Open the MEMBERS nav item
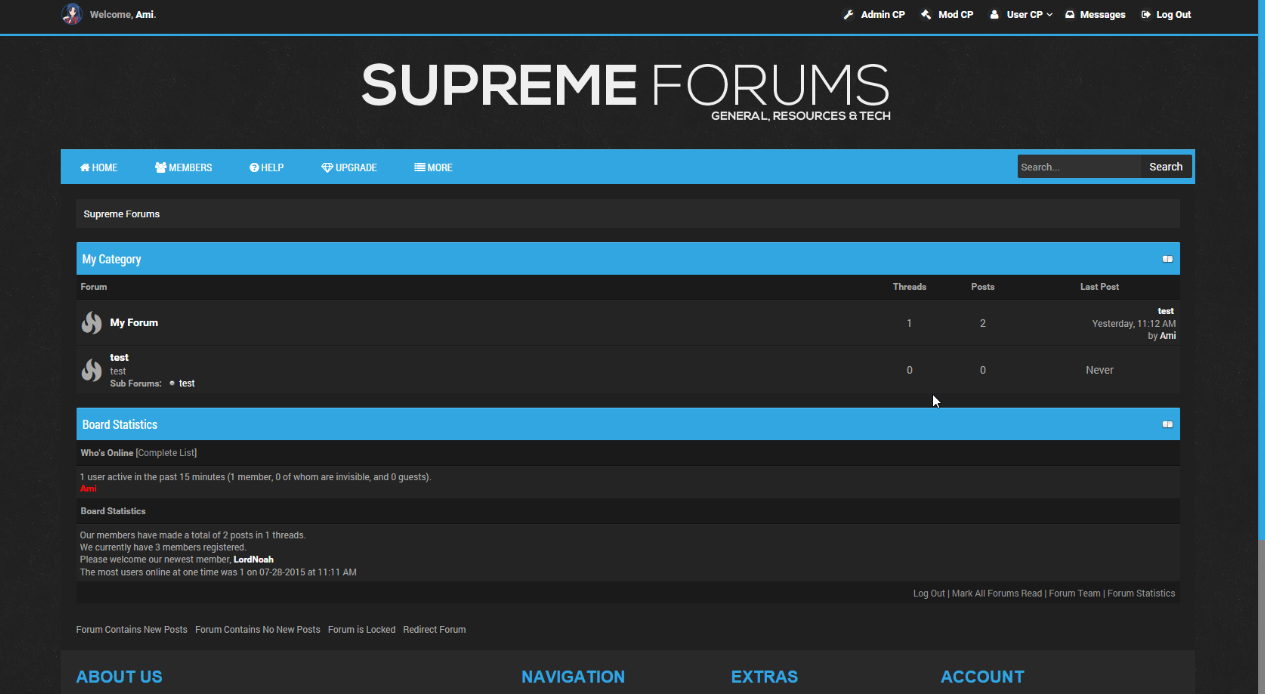 tap(184, 167)
